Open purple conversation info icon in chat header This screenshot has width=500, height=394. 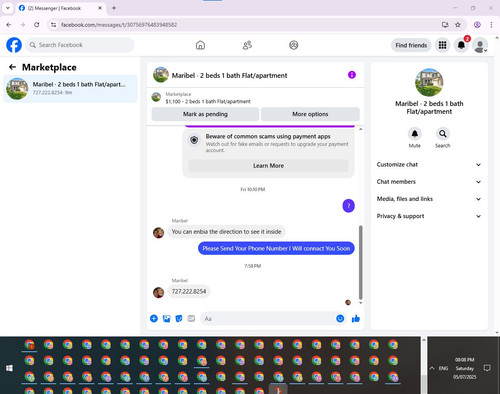[352, 75]
